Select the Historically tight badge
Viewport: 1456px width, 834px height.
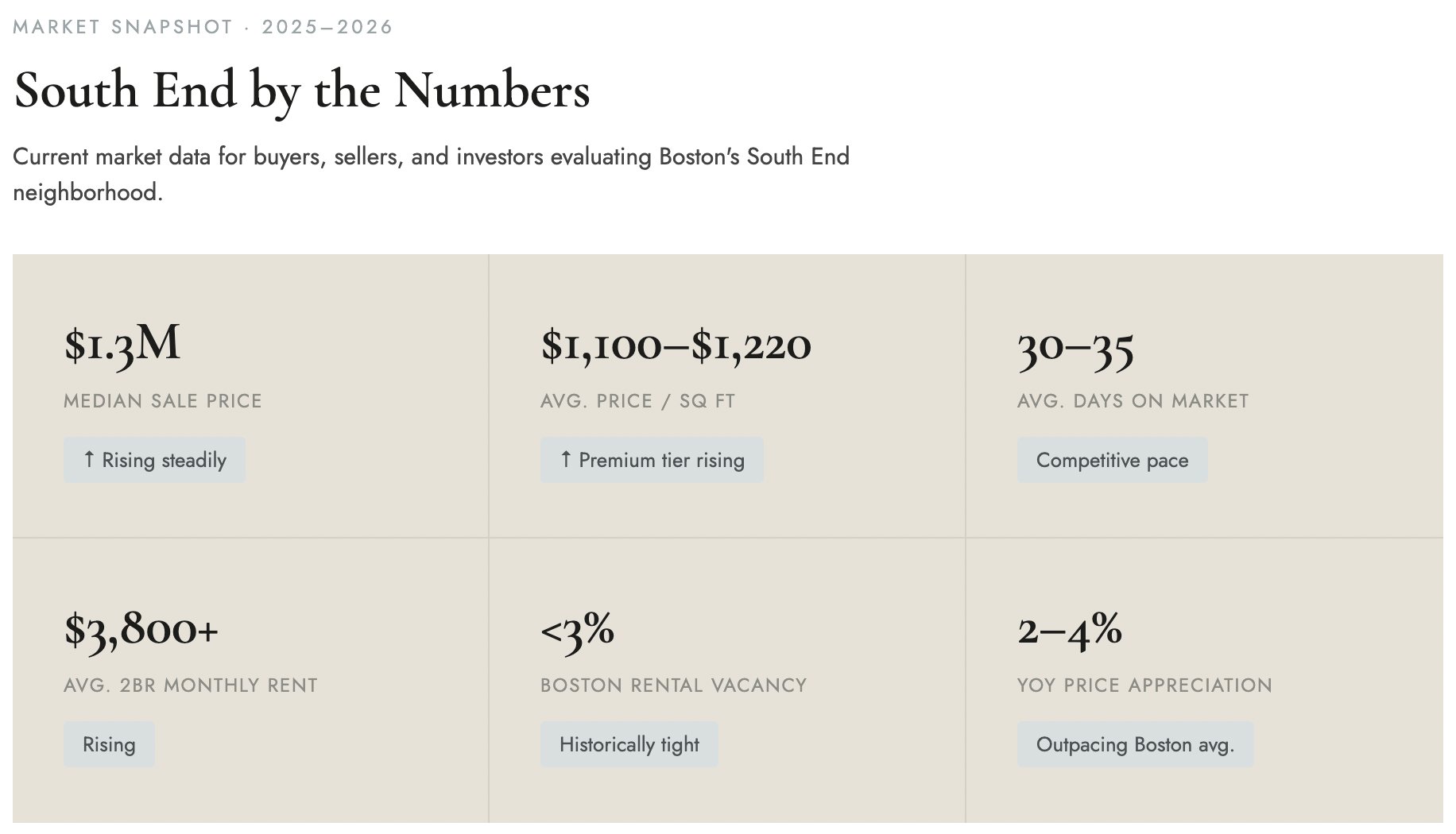629,744
